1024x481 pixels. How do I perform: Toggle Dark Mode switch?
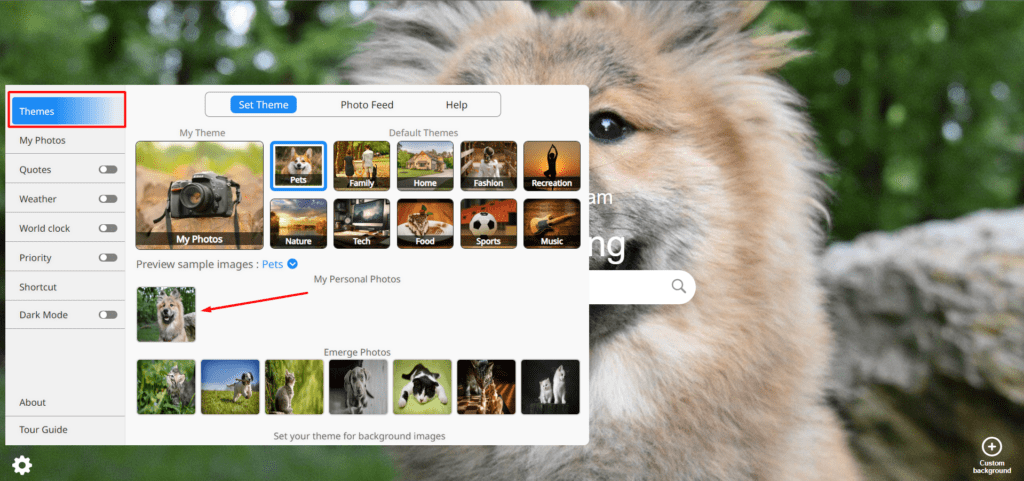tap(107, 315)
